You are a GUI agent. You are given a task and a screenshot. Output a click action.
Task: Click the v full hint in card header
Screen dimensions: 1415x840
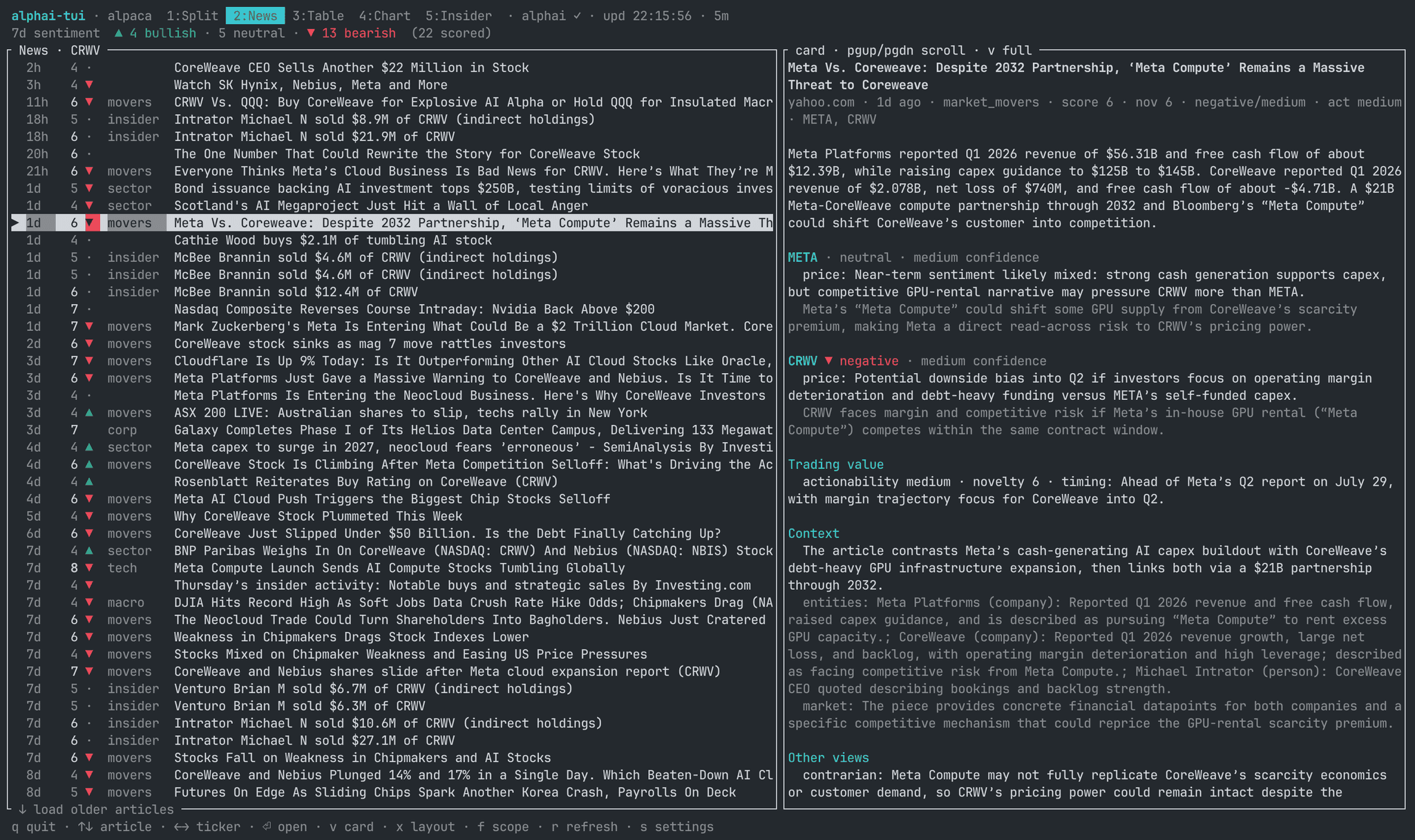(x=1009, y=50)
